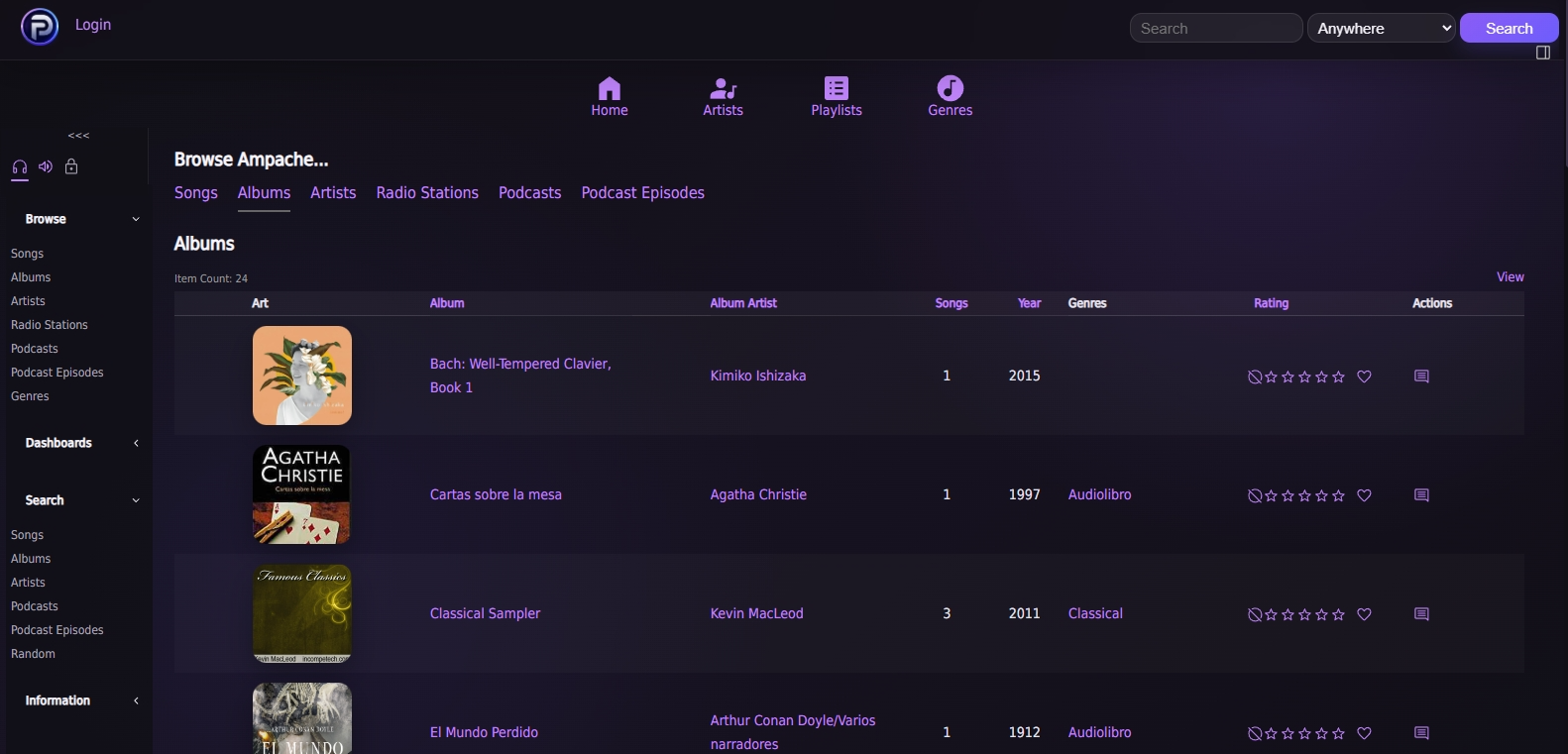Open comment action for Bach: Well-Tempered Clavier
The height and width of the screenshot is (754, 1568).
1421,377
